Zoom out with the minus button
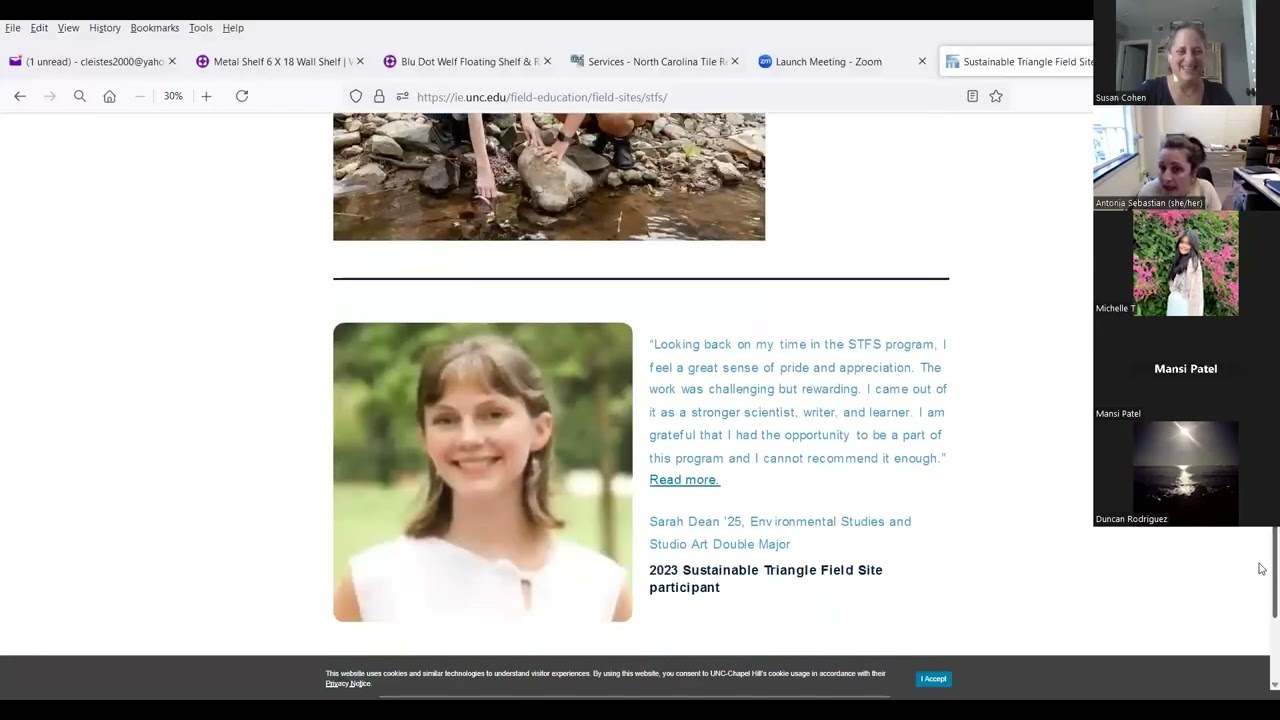This screenshot has width=1280, height=720. [x=140, y=96]
